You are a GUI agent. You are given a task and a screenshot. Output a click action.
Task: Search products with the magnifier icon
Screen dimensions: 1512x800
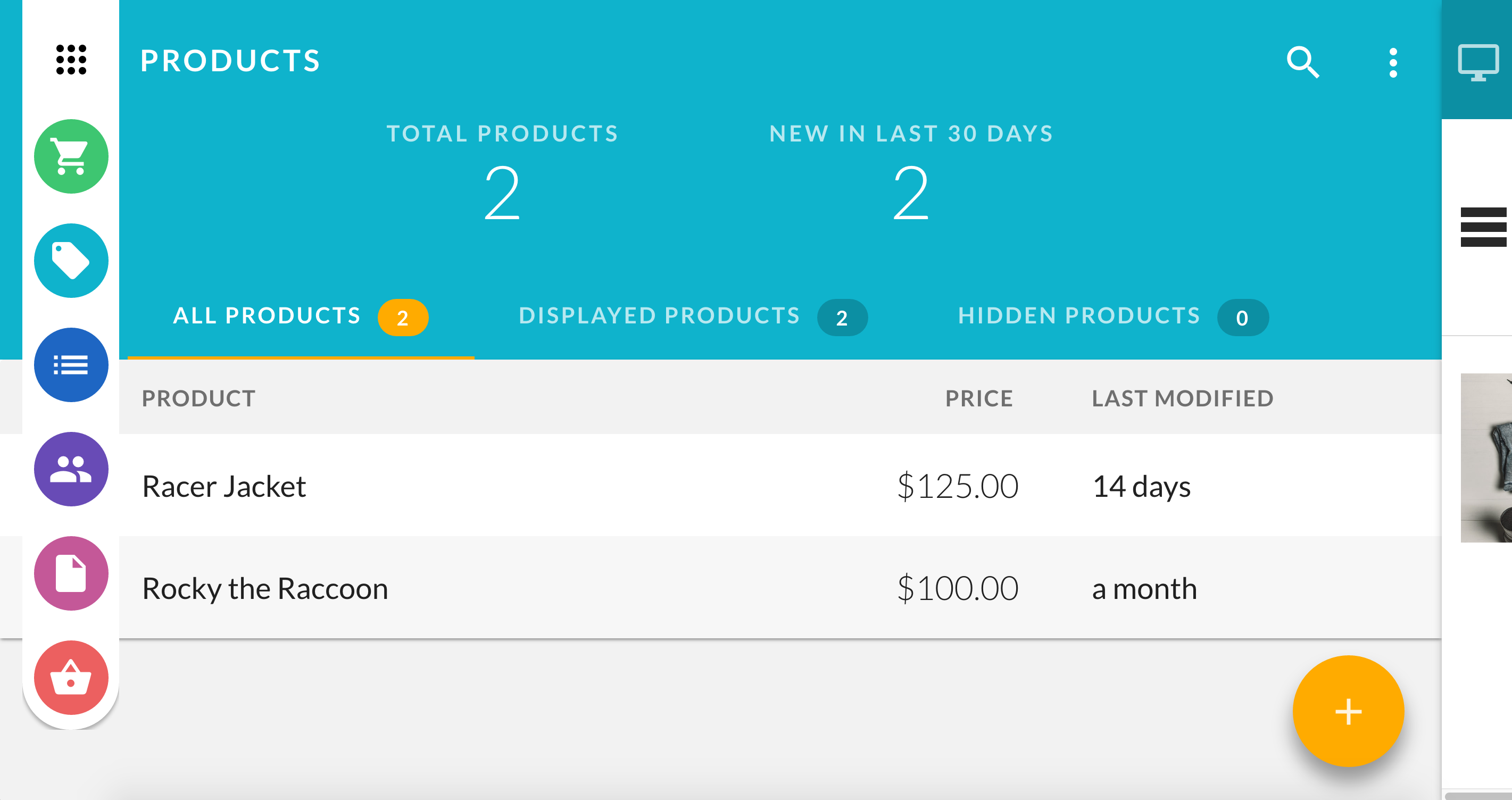(x=1302, y=62)
